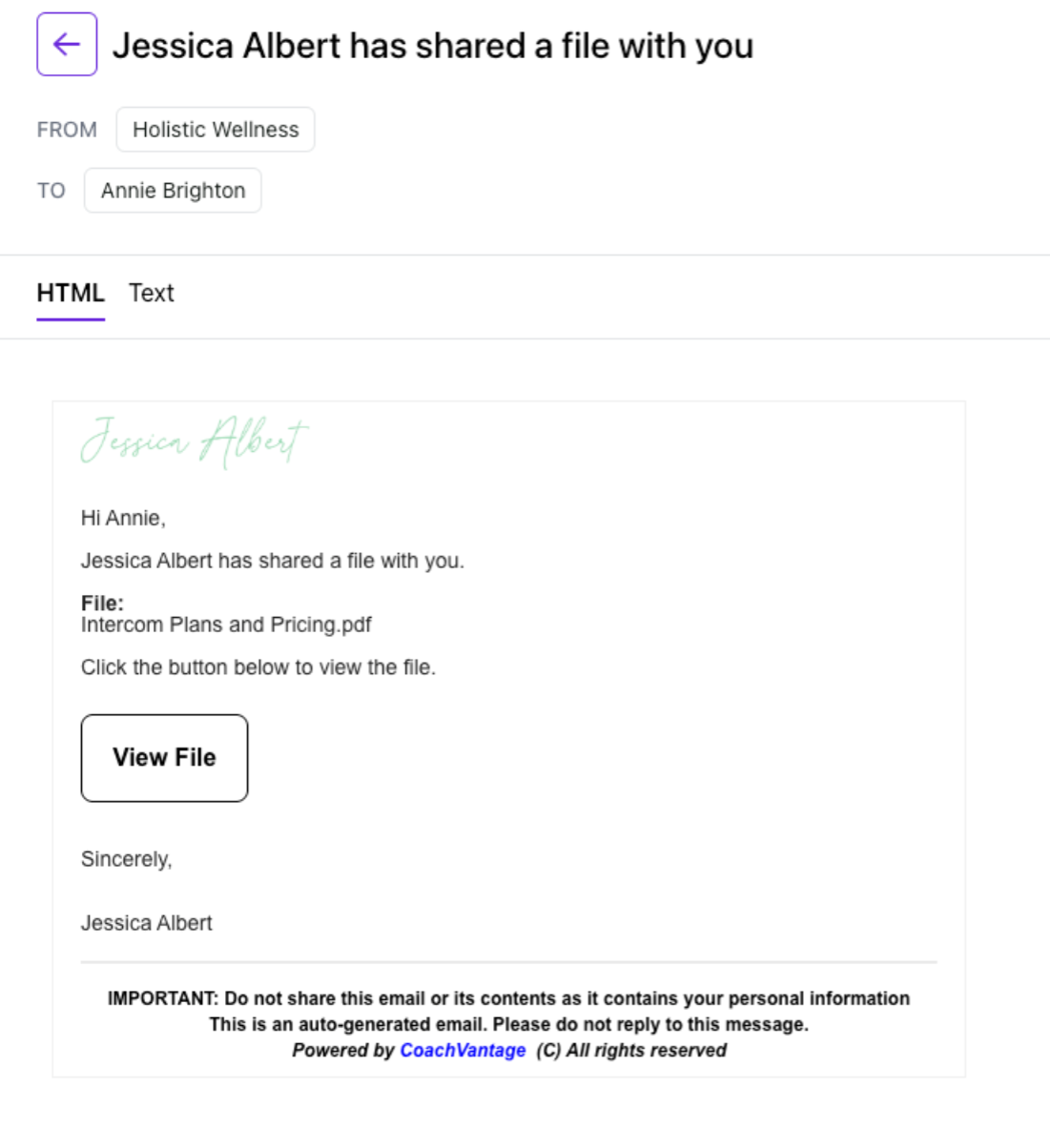
Task: Follow the CoachVantage link
Action: pyautogui.click(x=463, y=1050)
